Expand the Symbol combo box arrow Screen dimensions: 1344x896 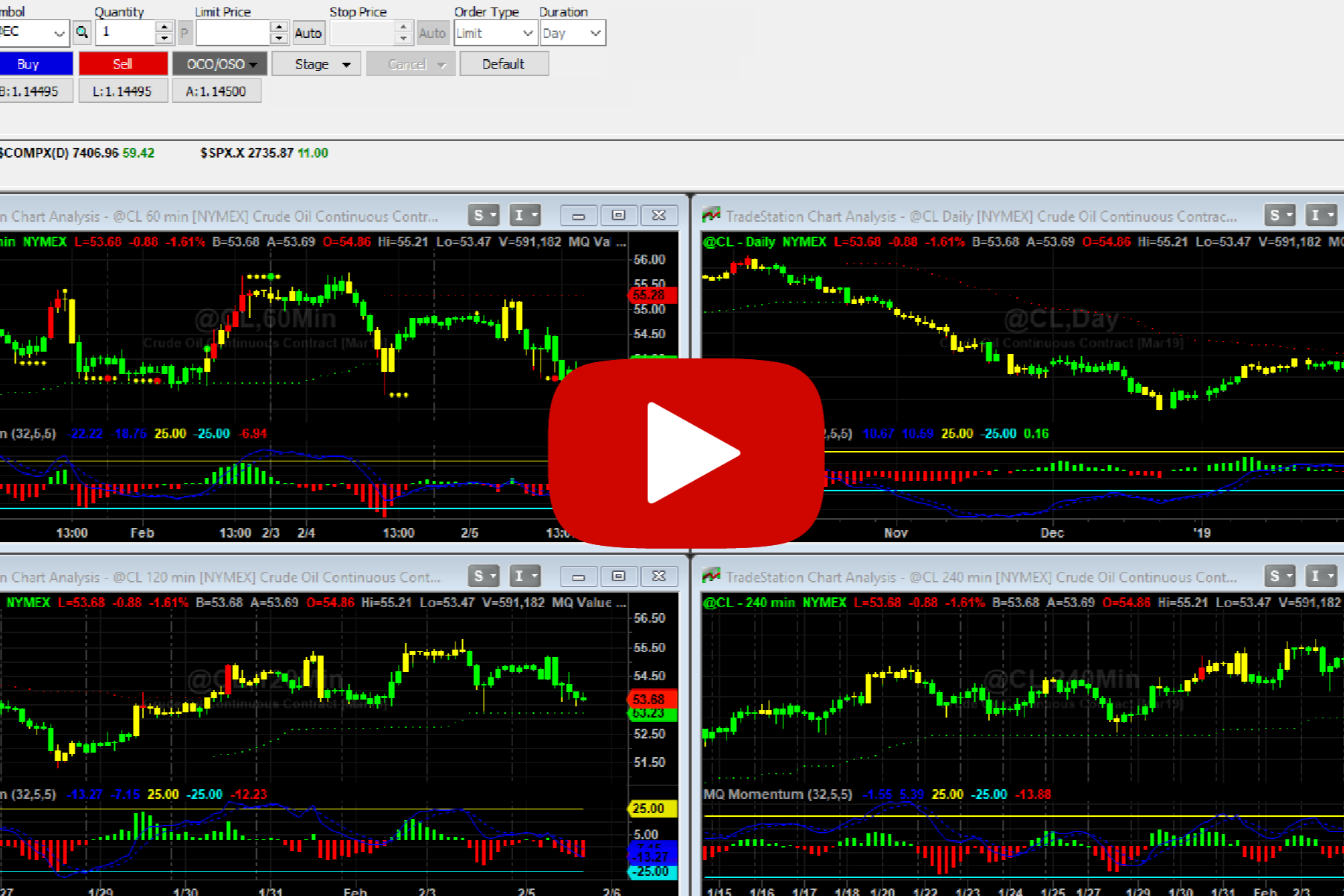(60, 33)
